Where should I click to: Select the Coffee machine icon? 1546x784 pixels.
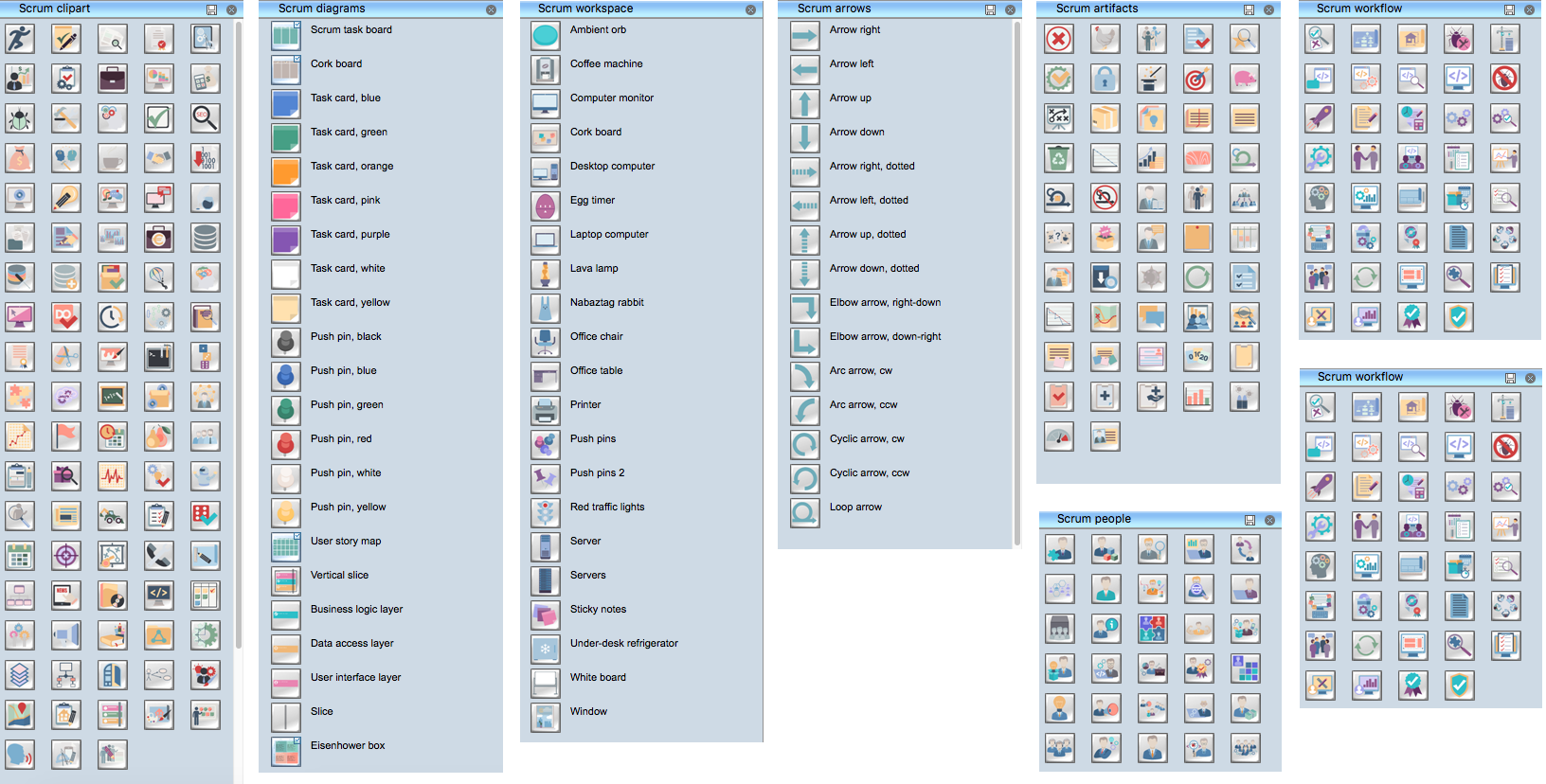(546, 70)
